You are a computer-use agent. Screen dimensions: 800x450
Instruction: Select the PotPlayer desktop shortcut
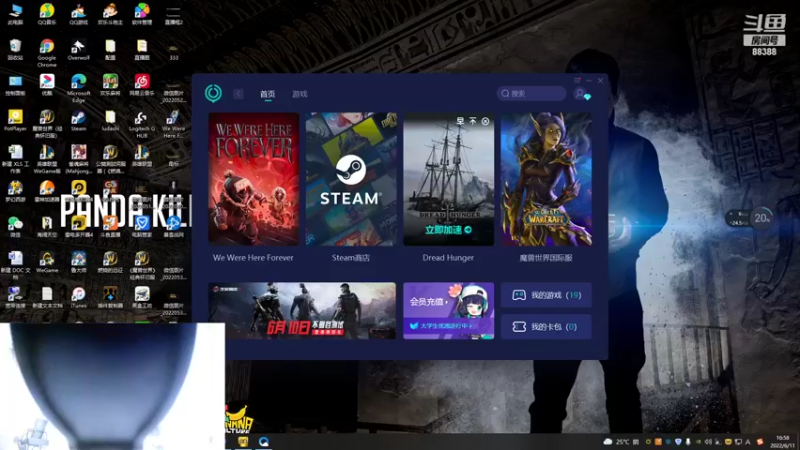15,120
